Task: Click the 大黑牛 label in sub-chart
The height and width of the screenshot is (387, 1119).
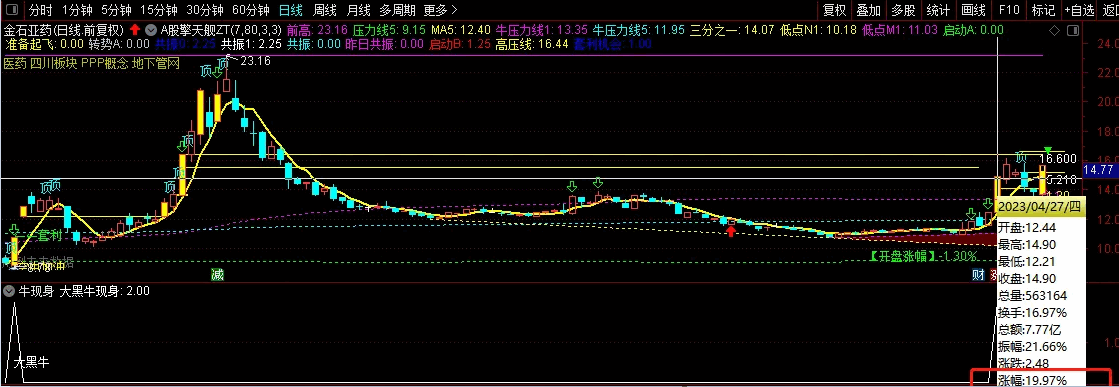Action: point(32,363)
